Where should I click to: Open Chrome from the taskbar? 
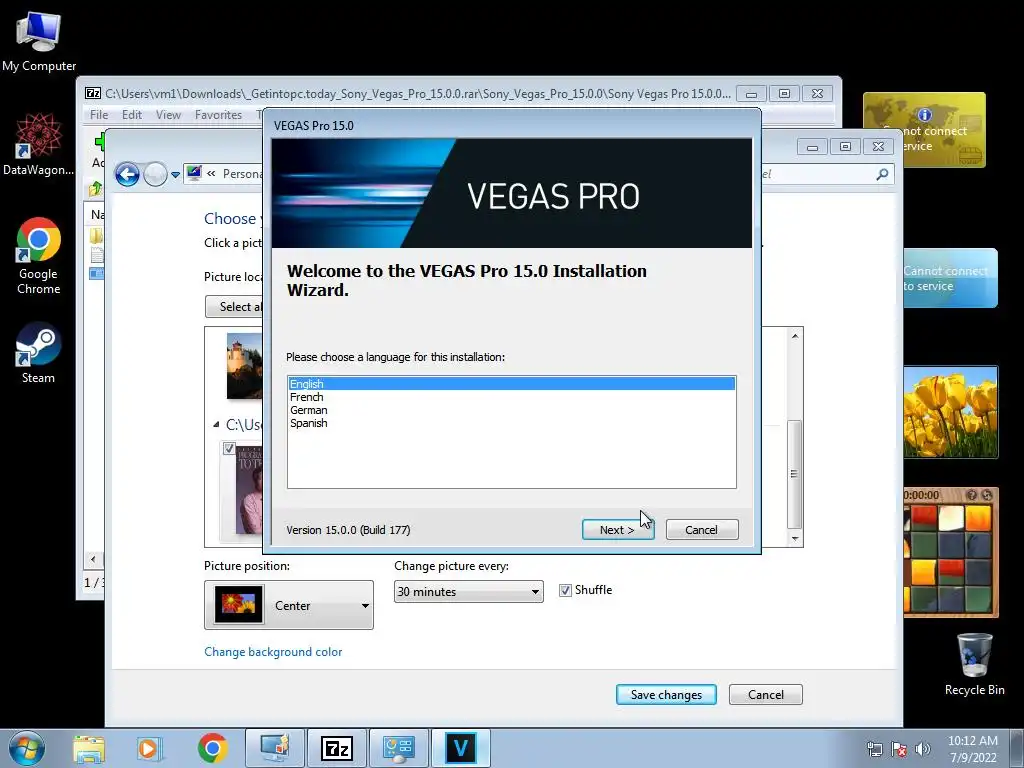click(x=212, y=748)
